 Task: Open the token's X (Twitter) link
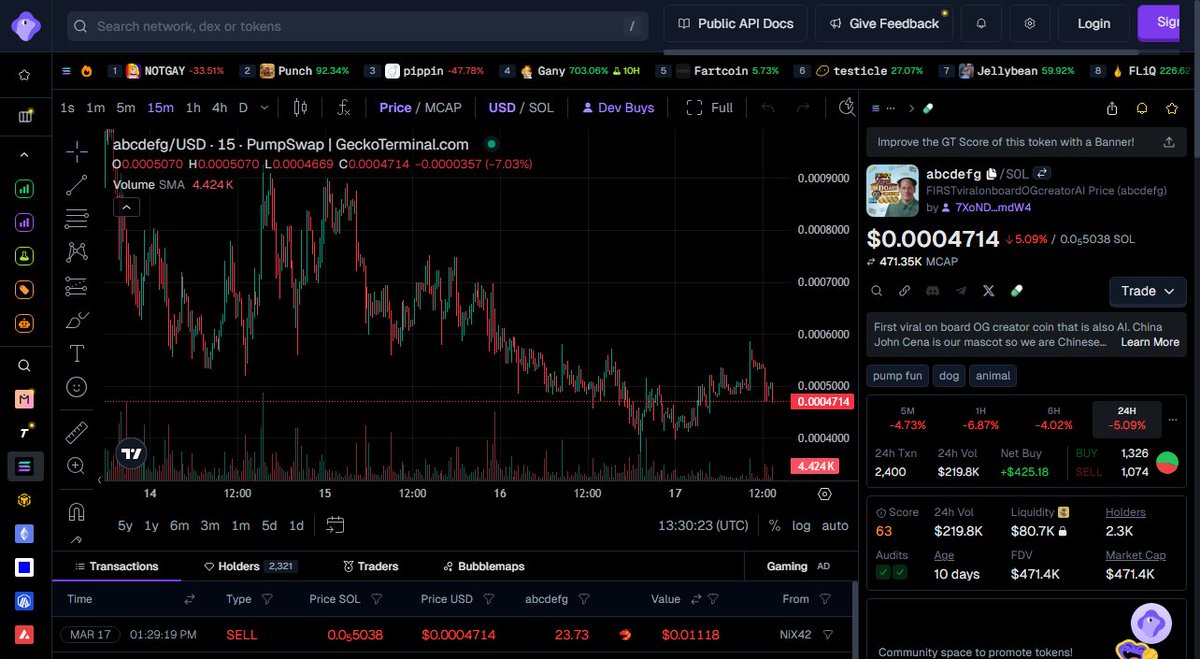click(989, 291)
